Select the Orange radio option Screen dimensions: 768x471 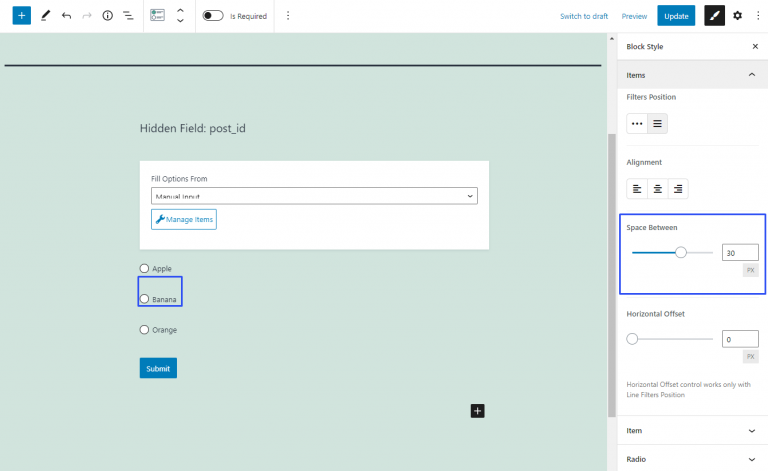(x=145, y=330)
